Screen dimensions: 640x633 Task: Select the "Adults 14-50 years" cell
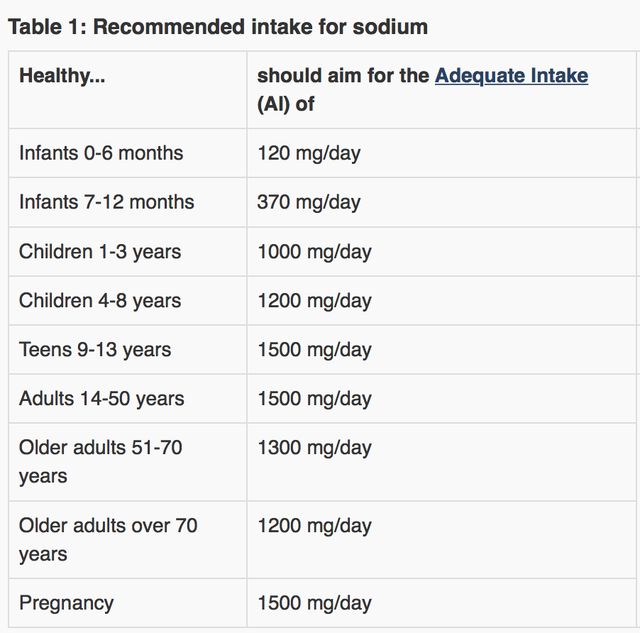[102, 398]
